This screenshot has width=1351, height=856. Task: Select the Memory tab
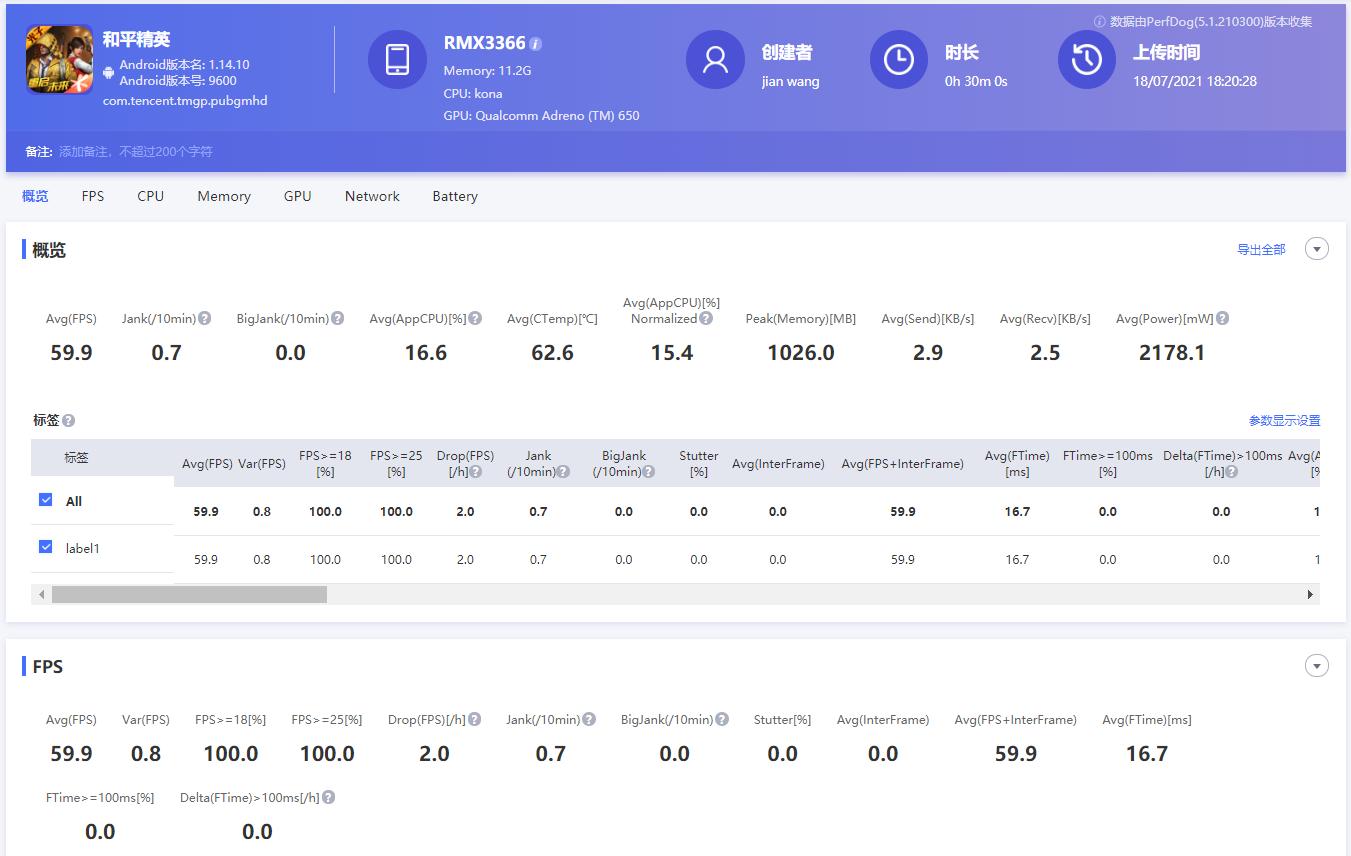(x=224, y=196)
